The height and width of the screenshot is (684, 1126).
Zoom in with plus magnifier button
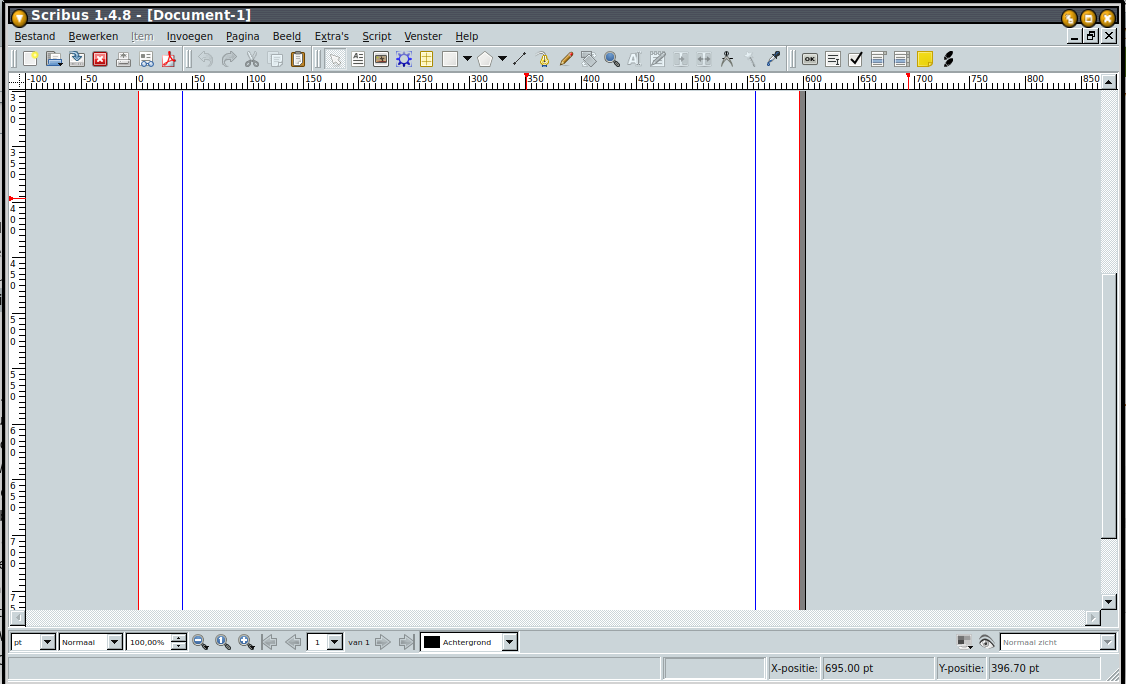click(246, 642)
